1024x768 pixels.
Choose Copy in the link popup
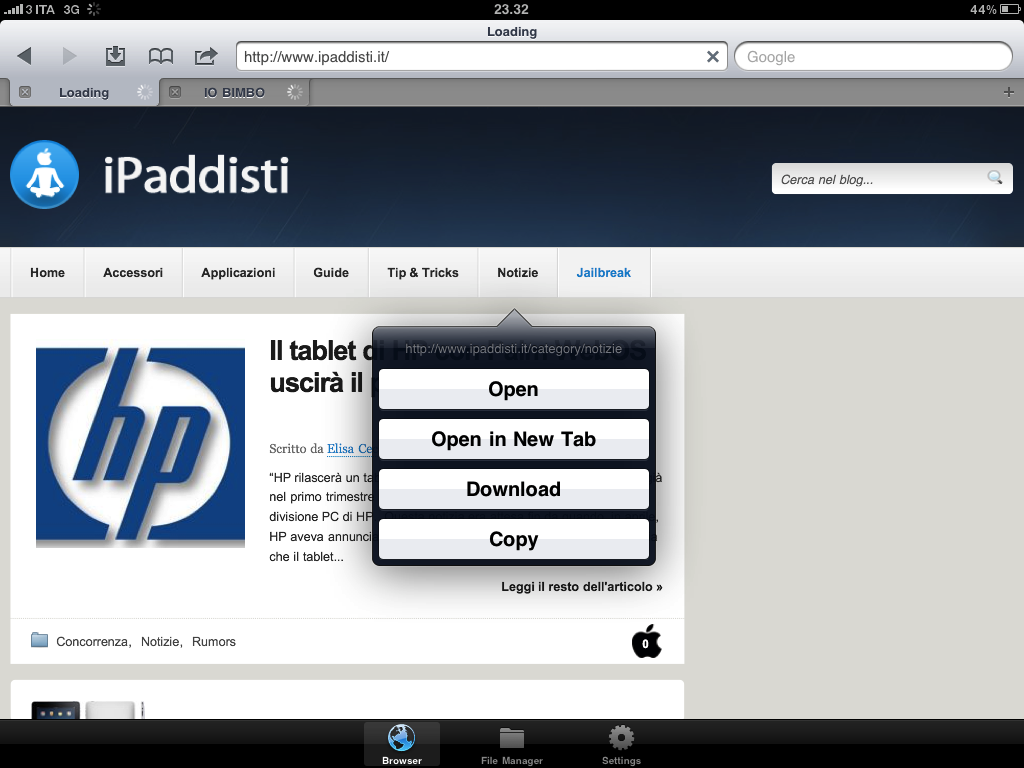pos(514,539)
